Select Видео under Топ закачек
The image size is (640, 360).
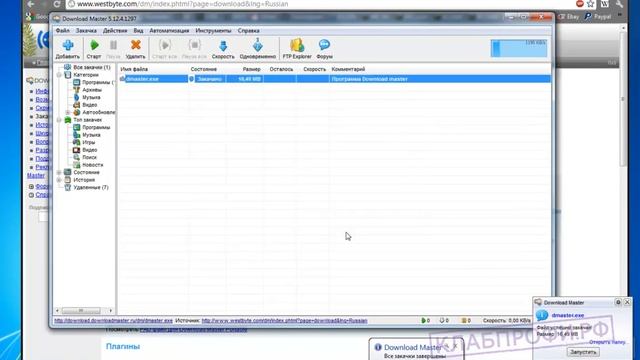coord(89,150)
